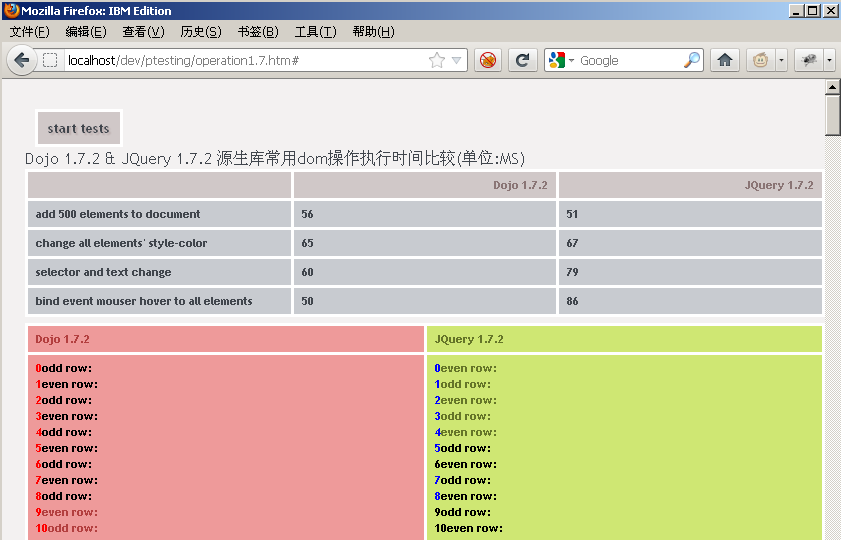Click JQuery value 51 cell

(690, 214)
